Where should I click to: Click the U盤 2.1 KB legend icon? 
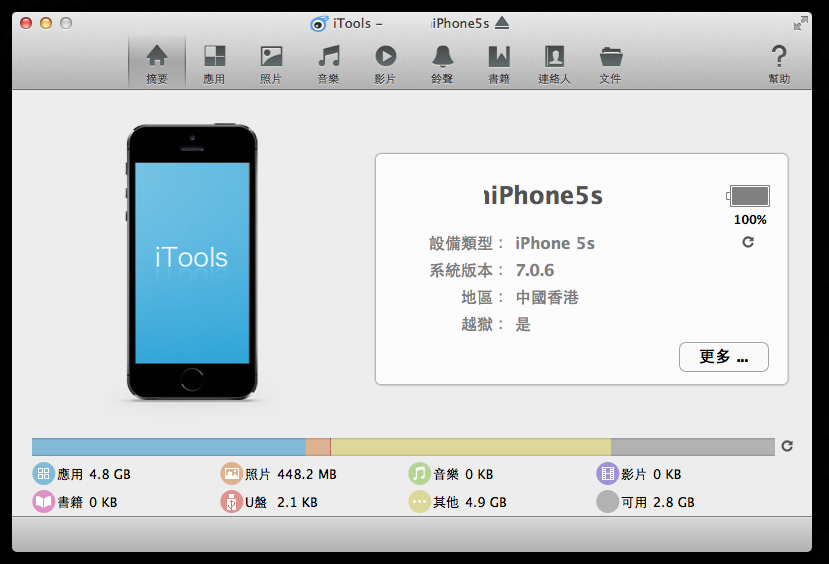231,502
